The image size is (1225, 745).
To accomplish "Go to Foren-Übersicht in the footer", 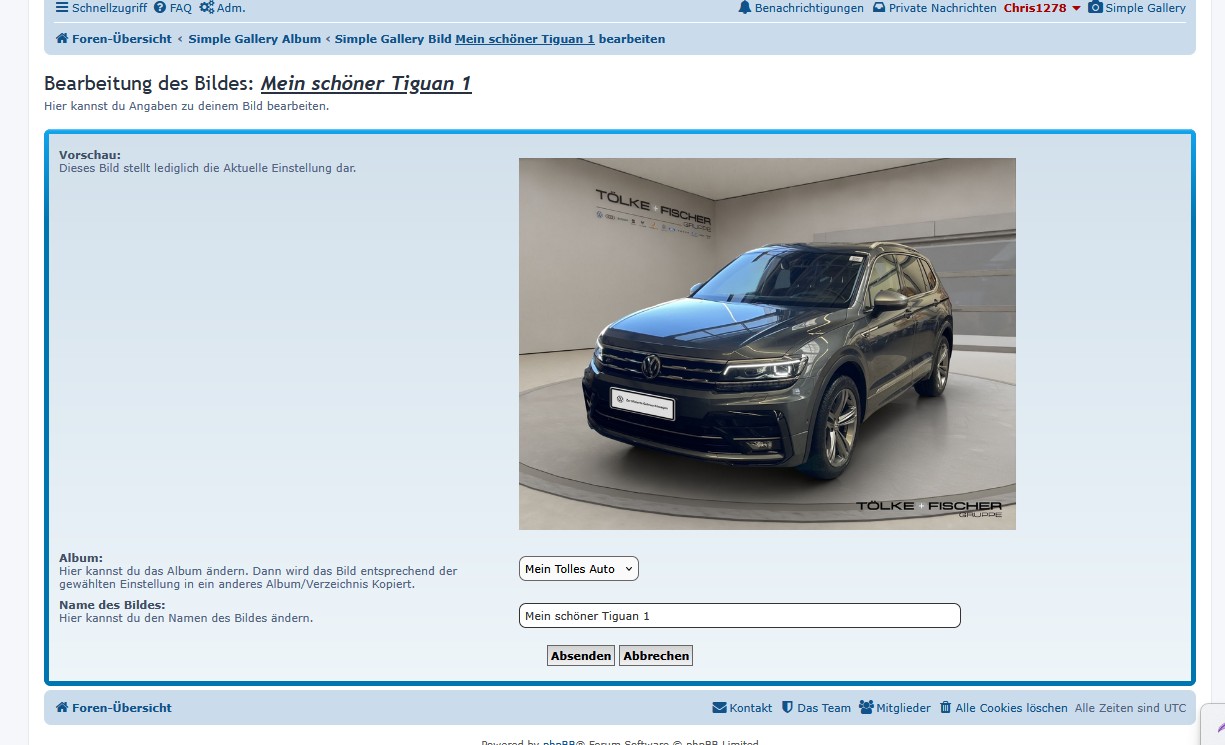I will click(x=122, y=708).
